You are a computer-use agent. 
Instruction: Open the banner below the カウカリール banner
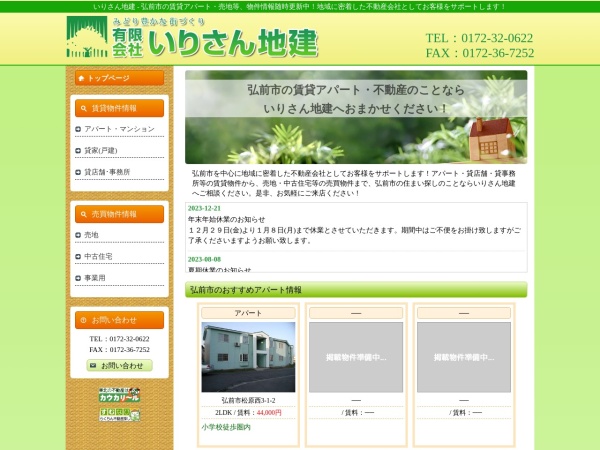tap(119, 415)
